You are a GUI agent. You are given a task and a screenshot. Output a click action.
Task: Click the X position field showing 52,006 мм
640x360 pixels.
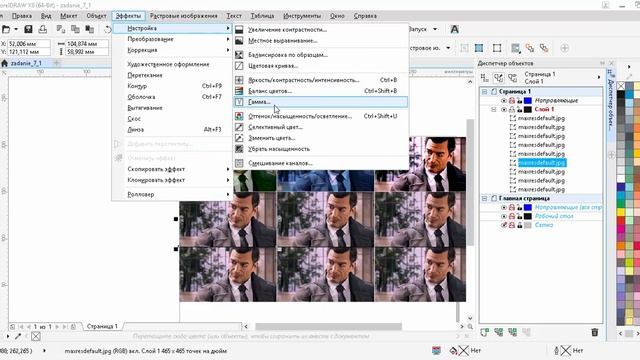click(29, 44)
